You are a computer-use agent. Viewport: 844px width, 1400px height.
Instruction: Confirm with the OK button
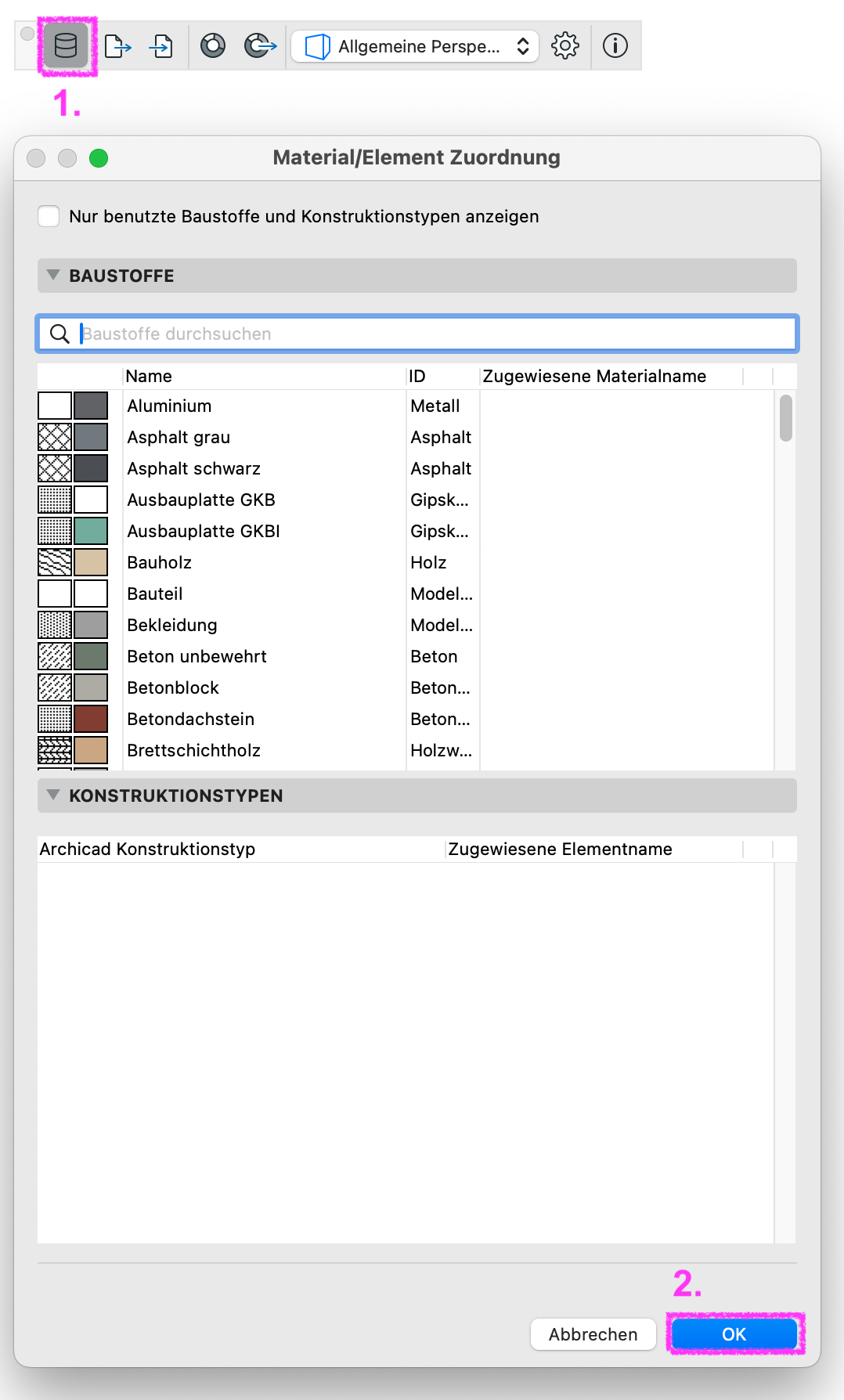(x=734, y=1335)
